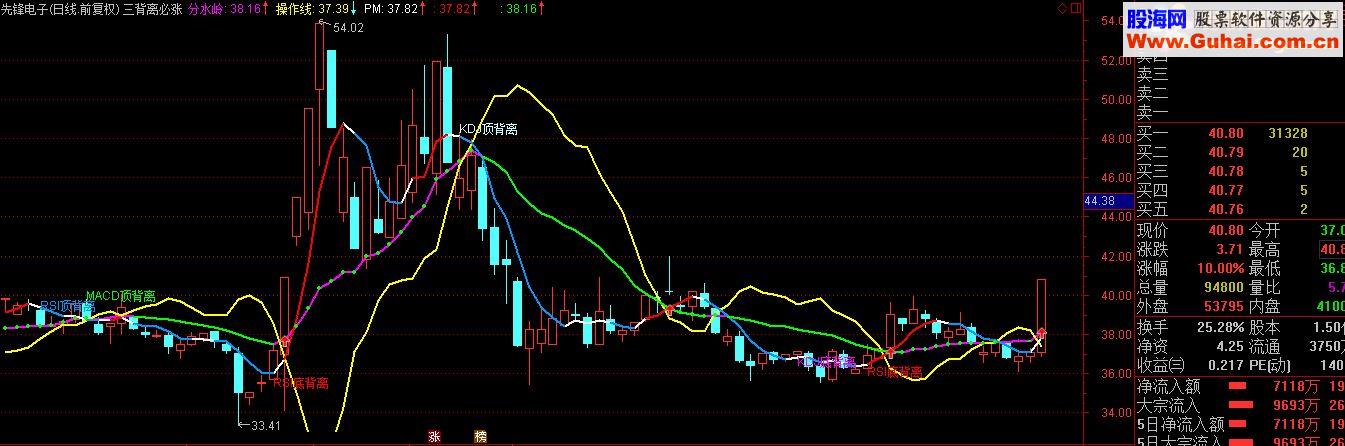The image size is (1345, 446).
Task: Click the KDJ顶背离 chart annotation
Action: point(488,130)
